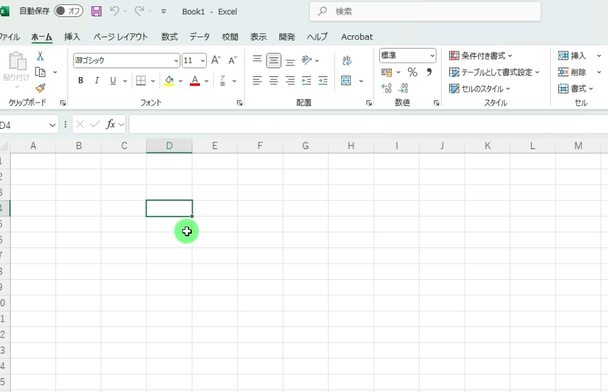Screen dimensions: 608x392
Task: Open the 数式 tab
Action: pyautogui.click(x=169, y=37)
